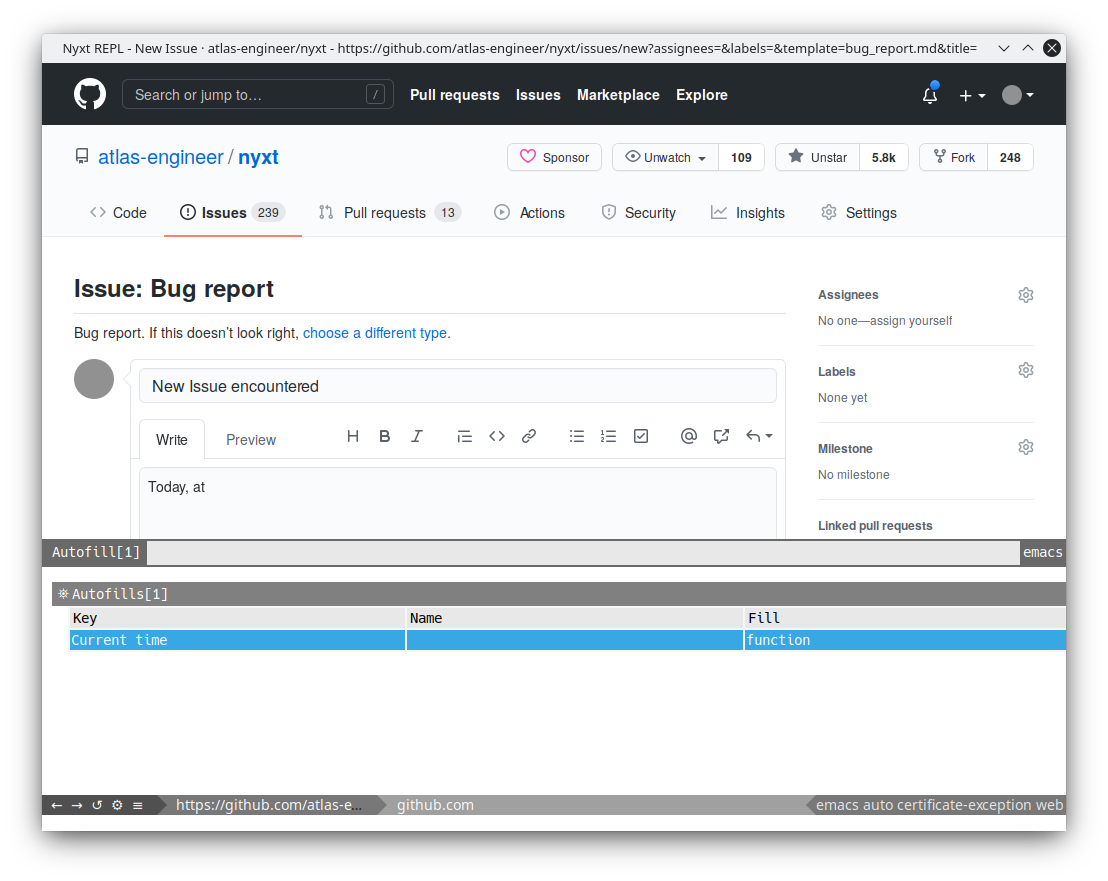1108x881 pixels.
Task: Expand the plus create-new menu
Action: tap(972, 95)
